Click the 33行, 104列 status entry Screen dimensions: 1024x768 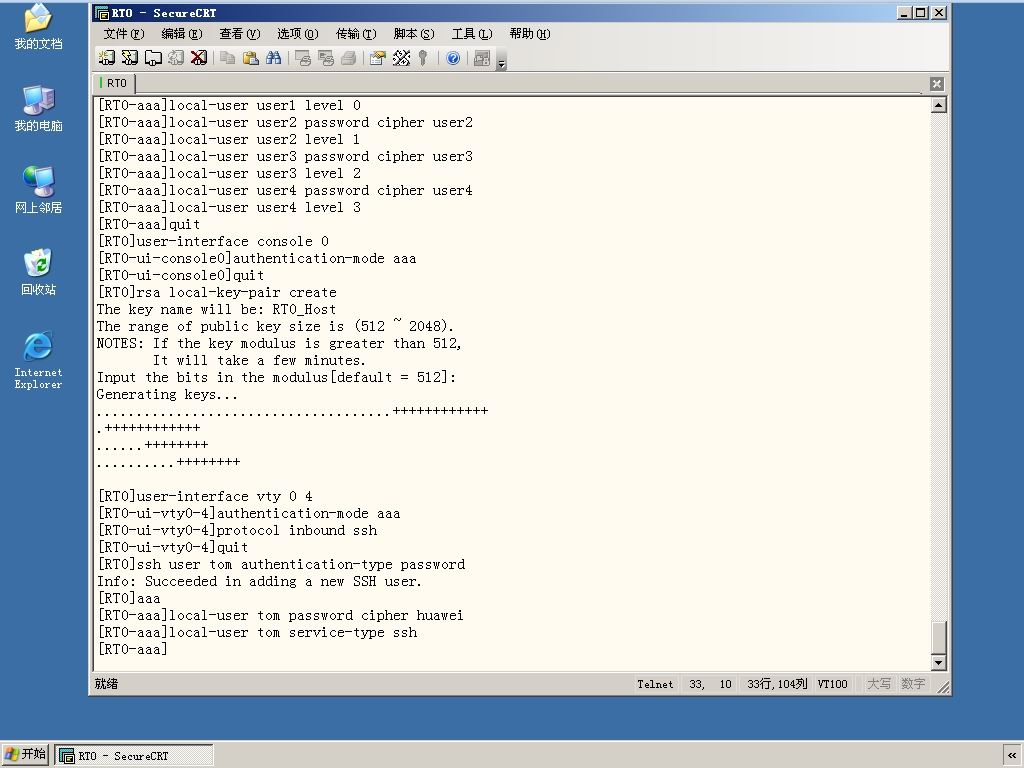pyautogui.click(x=777, y=684)
